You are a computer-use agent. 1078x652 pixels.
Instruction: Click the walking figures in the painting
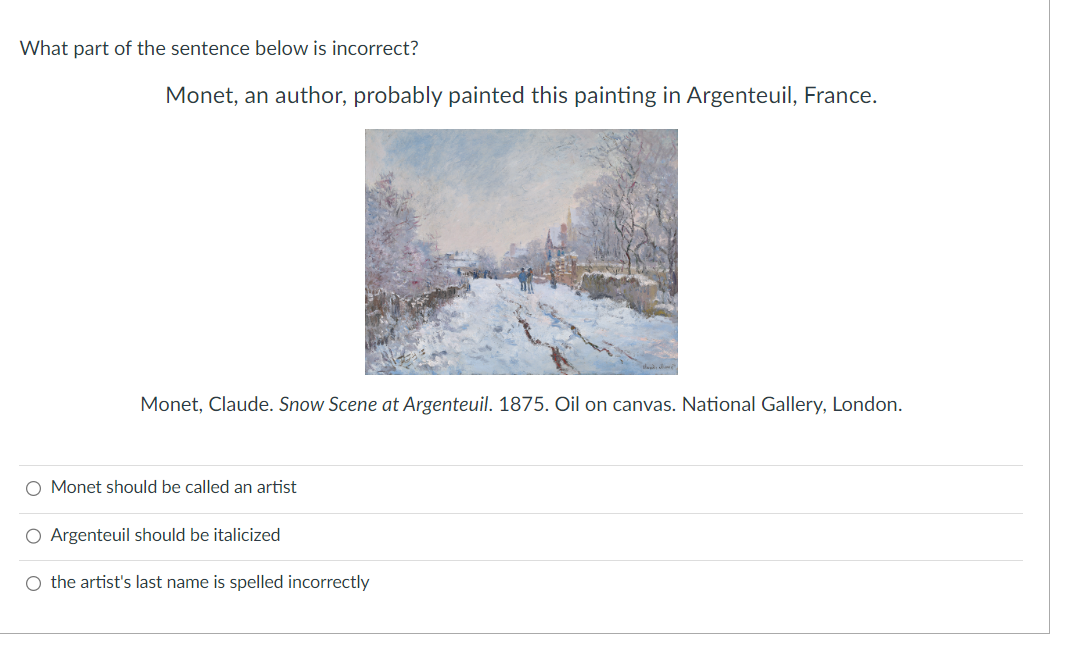click(525, 279)
